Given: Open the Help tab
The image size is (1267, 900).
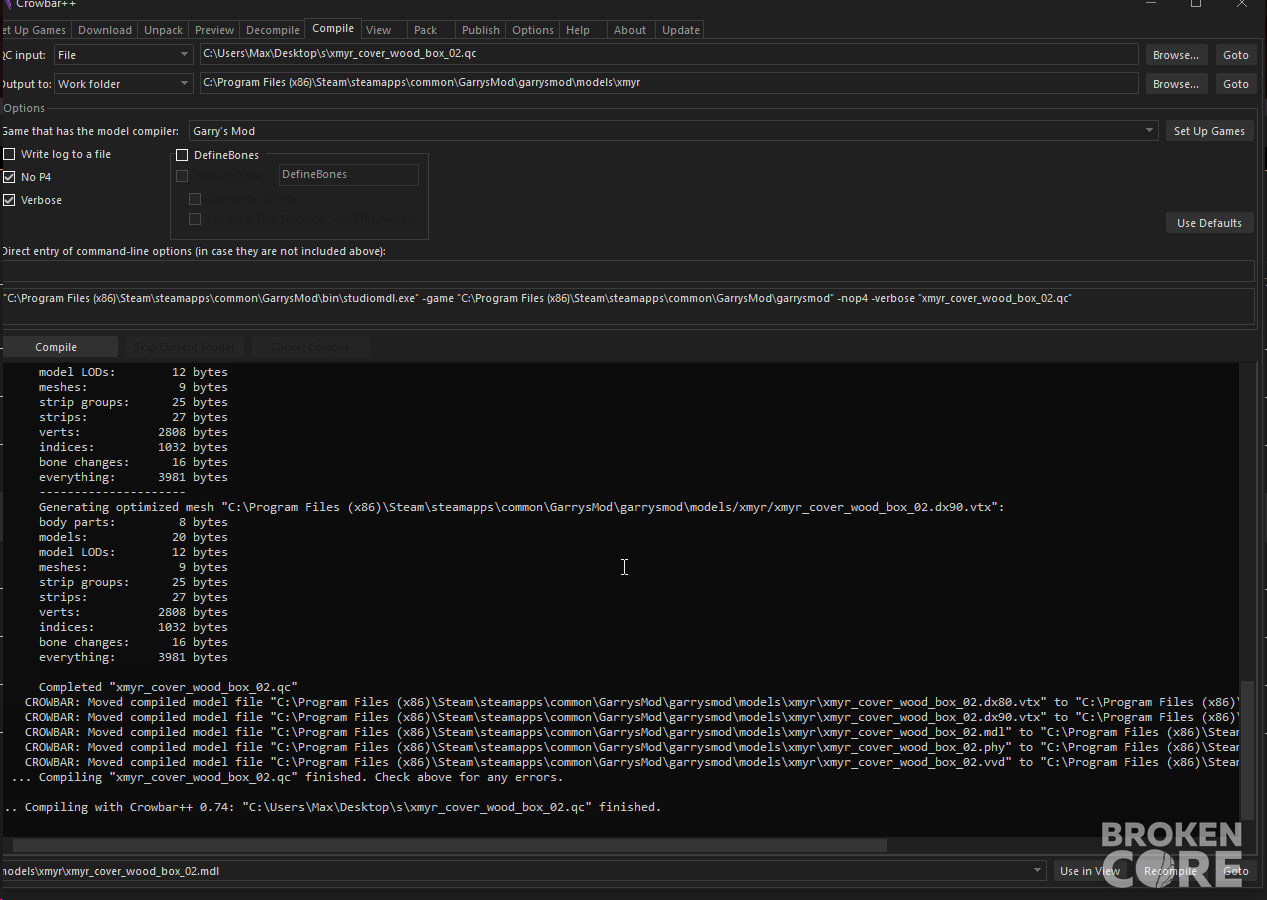Looking at the screenshot, I should (578, 30).
